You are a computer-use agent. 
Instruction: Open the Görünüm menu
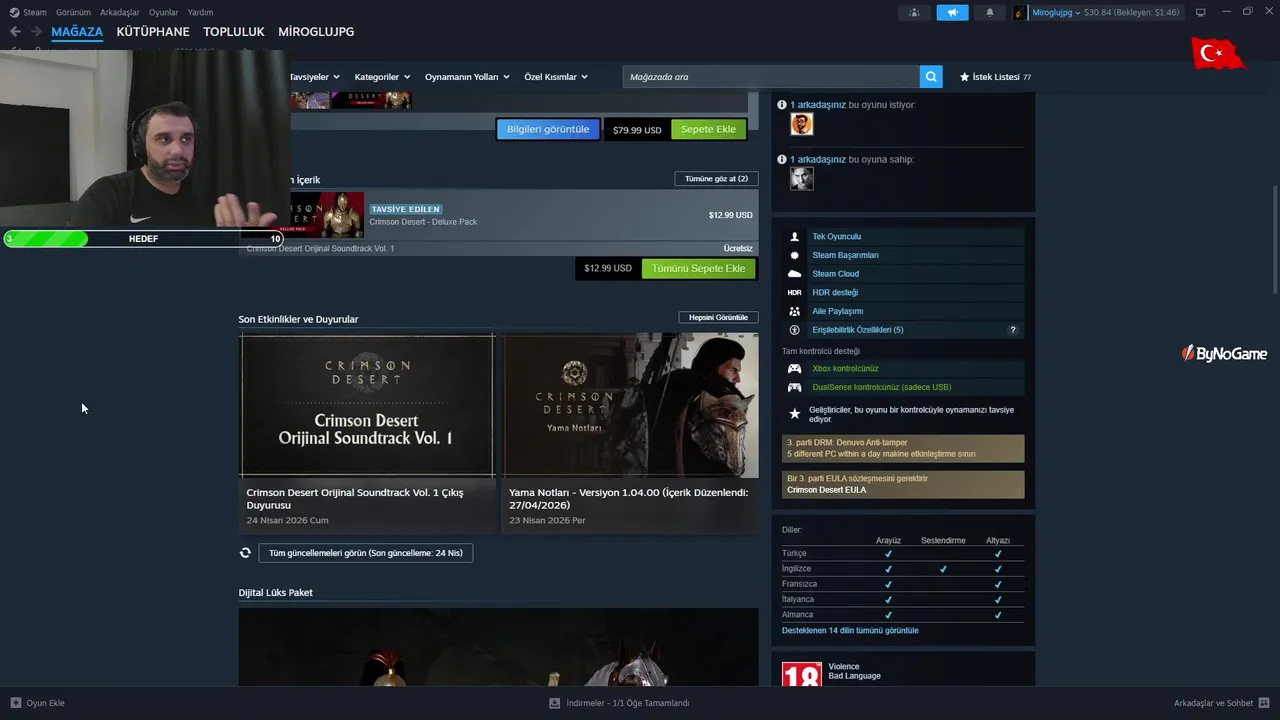tap(74, 12)
